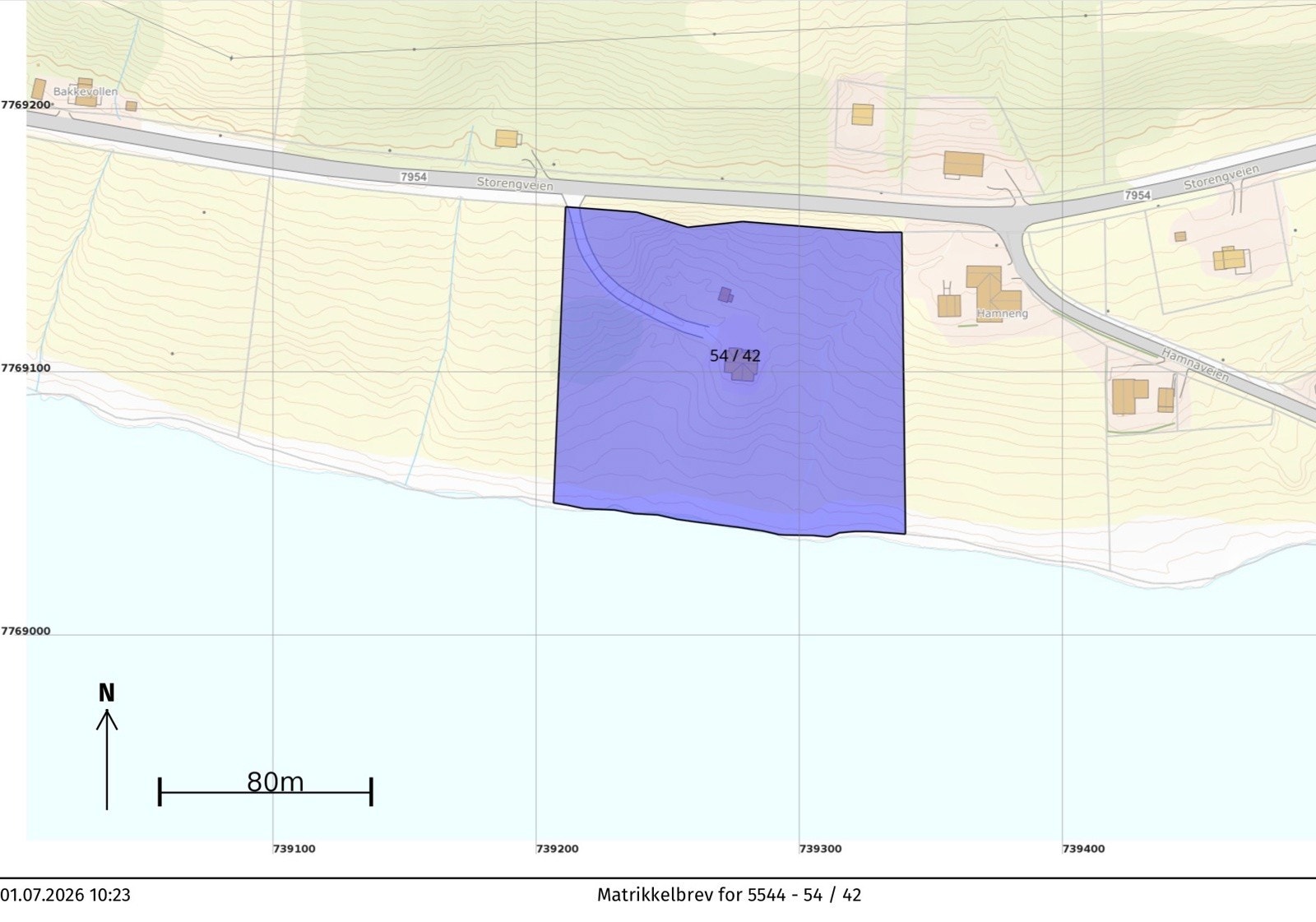Screen dimensions: 1316x922
Task: Click the Matrikkelbrev for 5544 footer text
Action: click(729, 895)
